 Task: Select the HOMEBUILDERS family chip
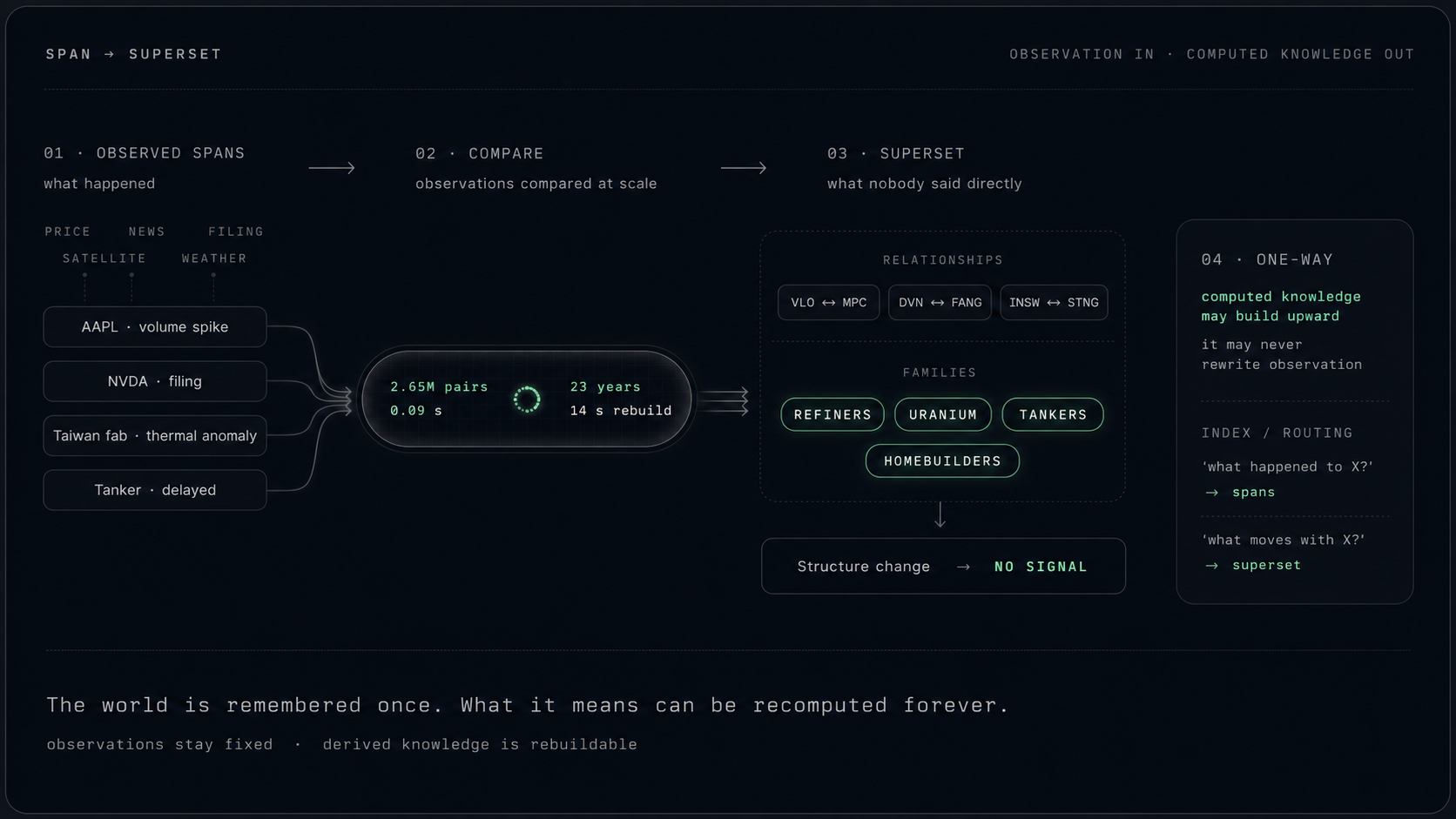(942, 460)
